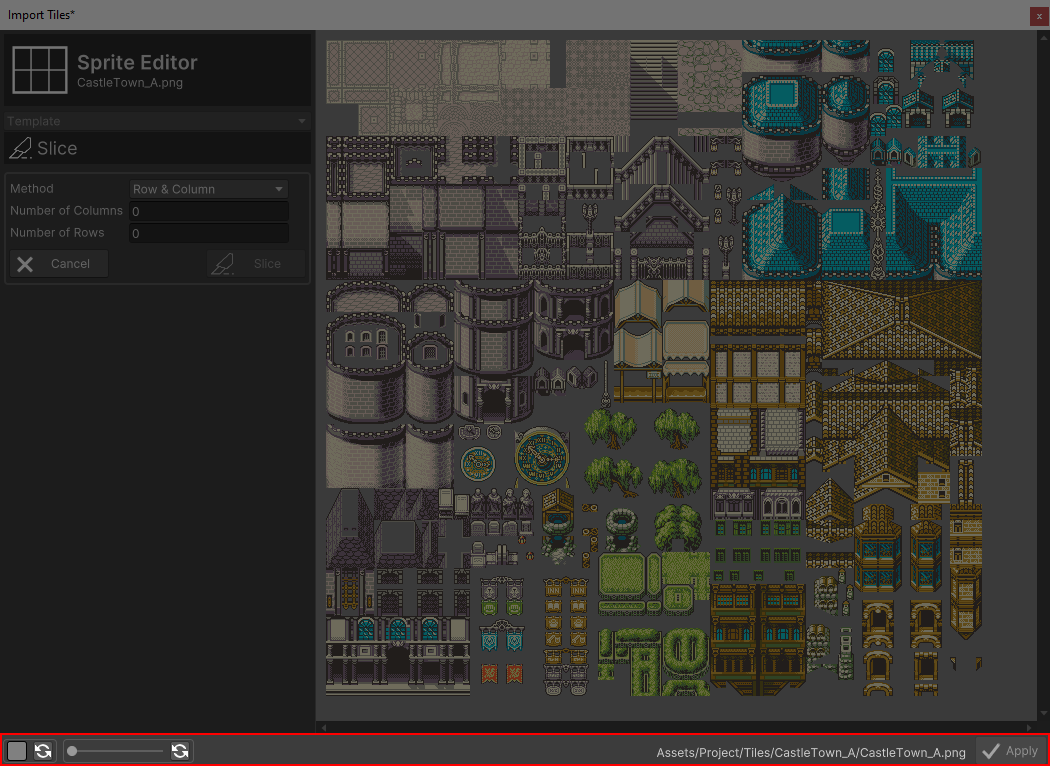The width and height of the screenshot is (1050, 766).
Task: Click the 'Number of Rows' label
Action: [x=57, y=233]
